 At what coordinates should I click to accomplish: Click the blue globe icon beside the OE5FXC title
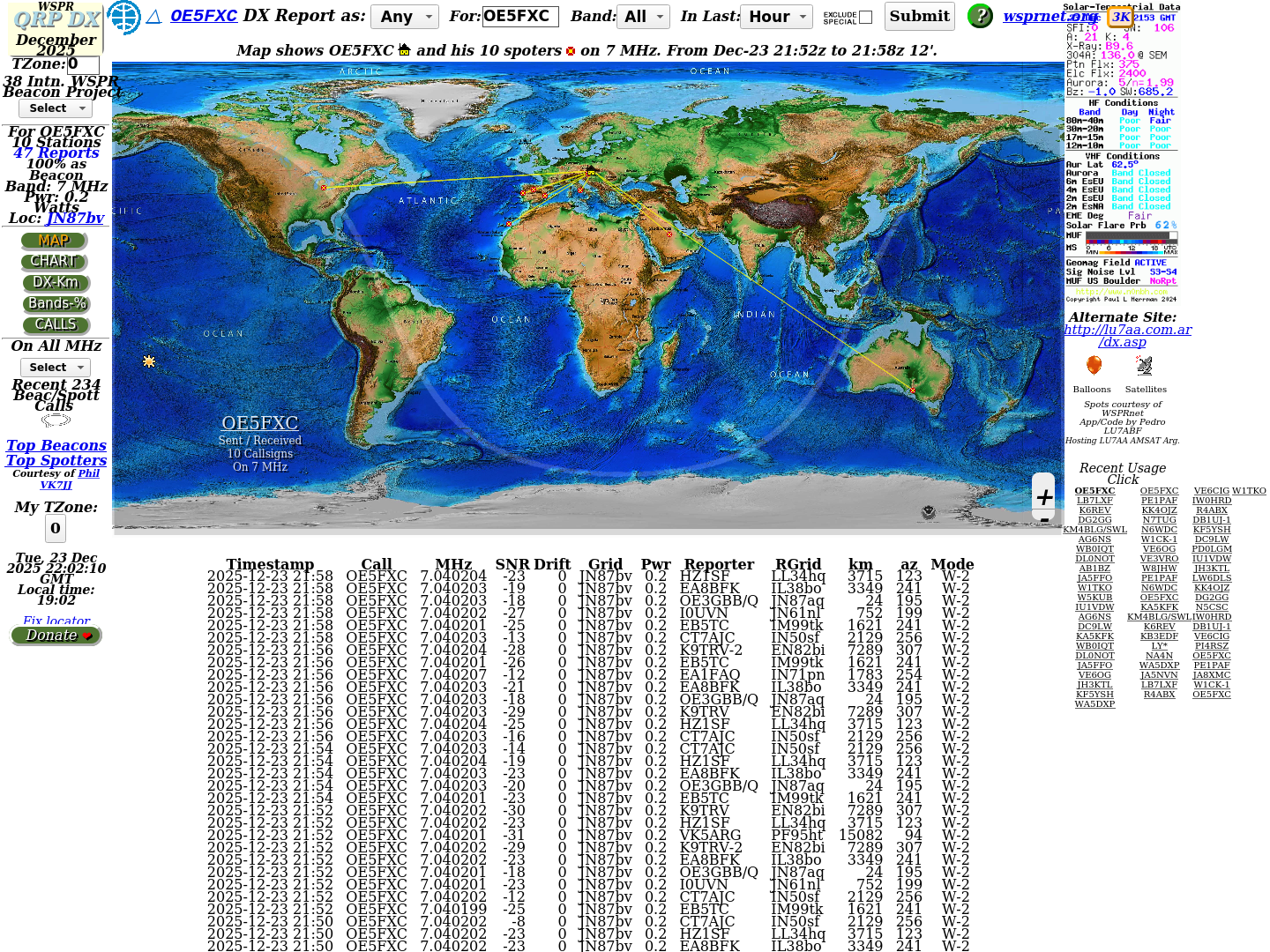123,17
